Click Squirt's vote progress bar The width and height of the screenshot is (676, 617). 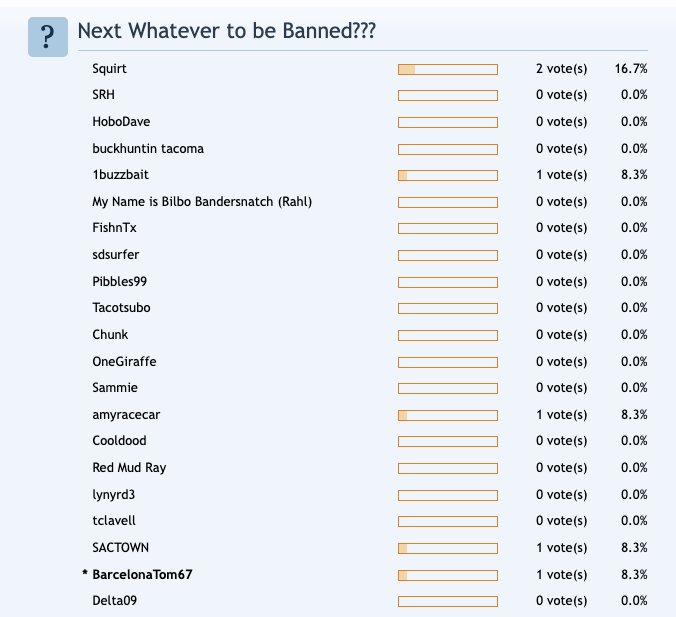click(448, 69)
